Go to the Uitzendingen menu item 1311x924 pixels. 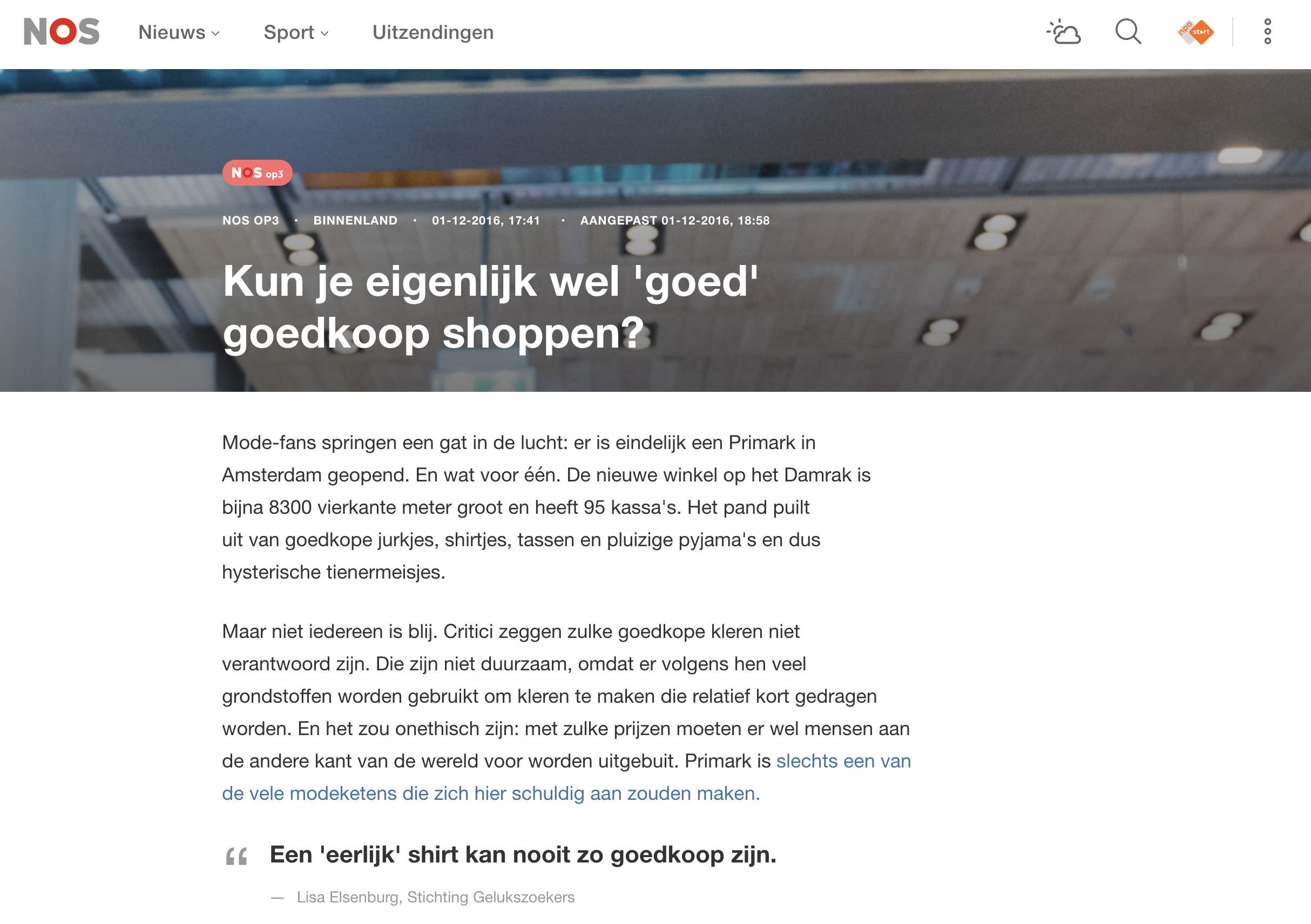433,32
